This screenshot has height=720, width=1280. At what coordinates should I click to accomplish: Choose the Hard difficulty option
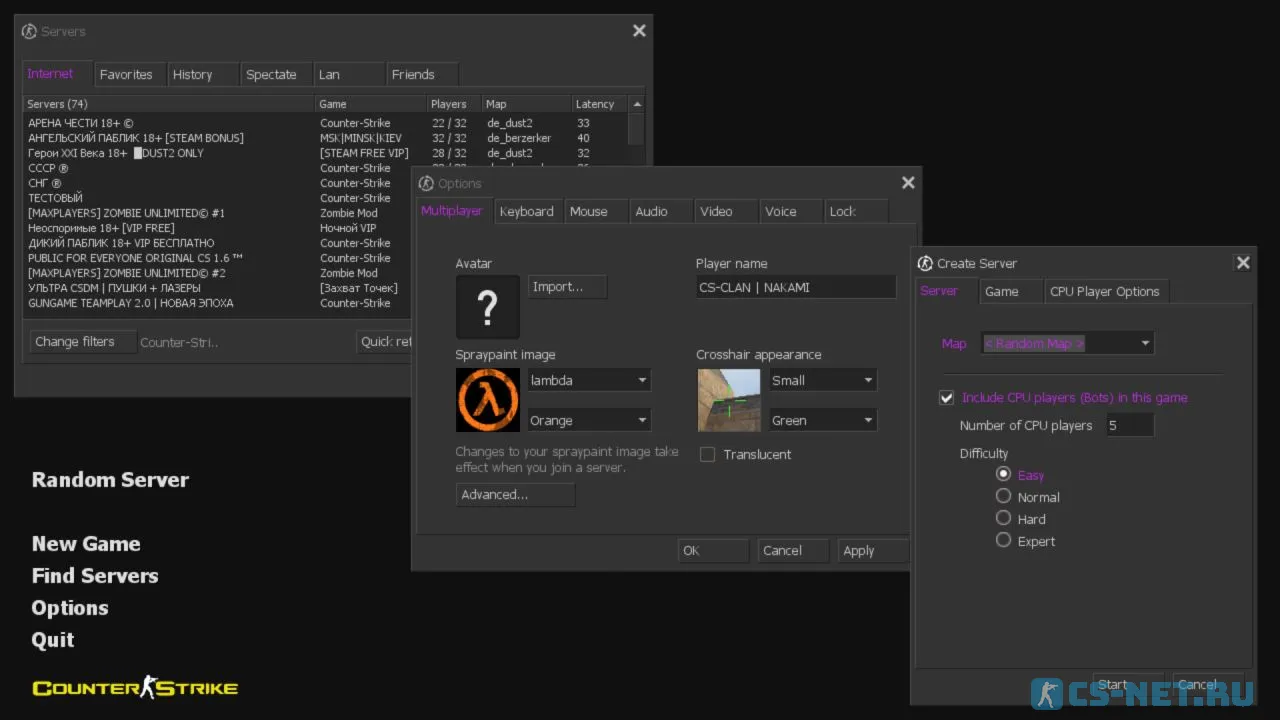1004,519
